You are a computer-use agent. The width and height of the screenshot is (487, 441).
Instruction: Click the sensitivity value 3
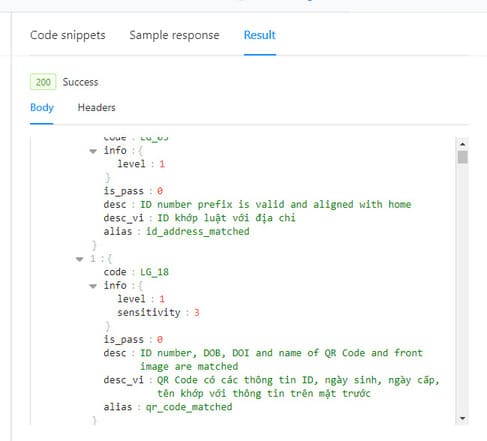[x=197, y=313]
